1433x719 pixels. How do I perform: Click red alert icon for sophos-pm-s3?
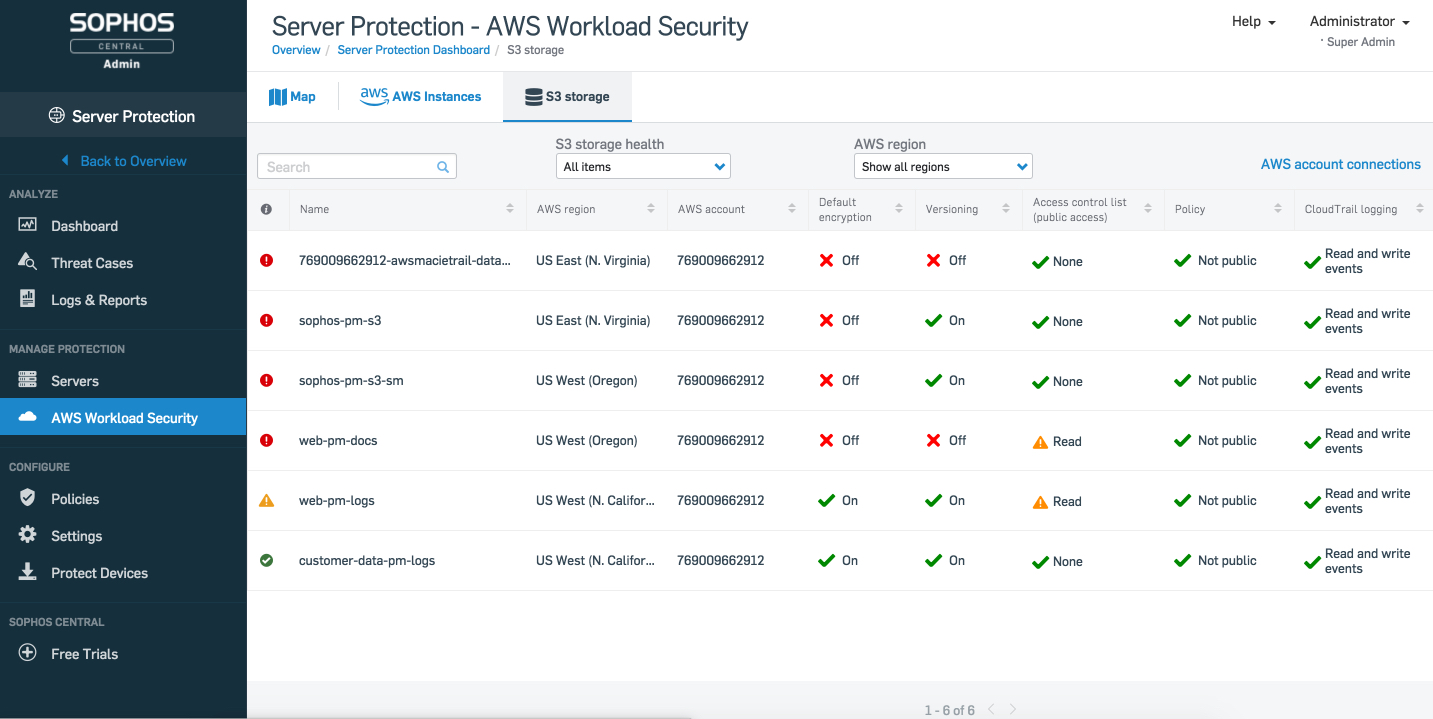266,320
